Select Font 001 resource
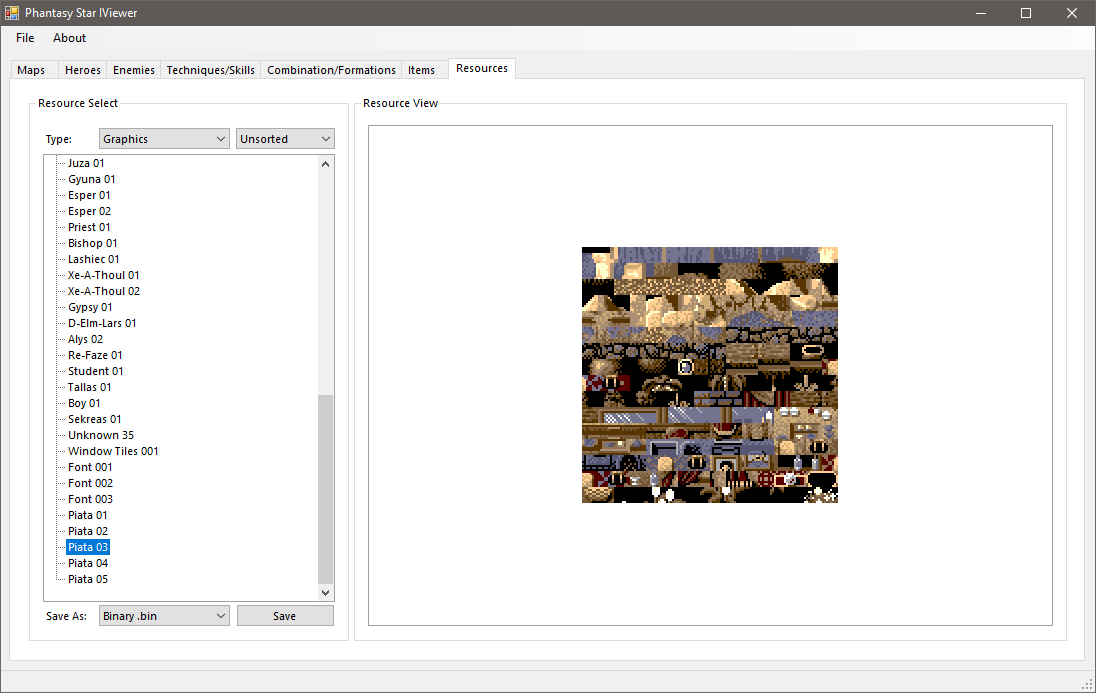This screenshot has height=693, width=1096. coord(89,467)
